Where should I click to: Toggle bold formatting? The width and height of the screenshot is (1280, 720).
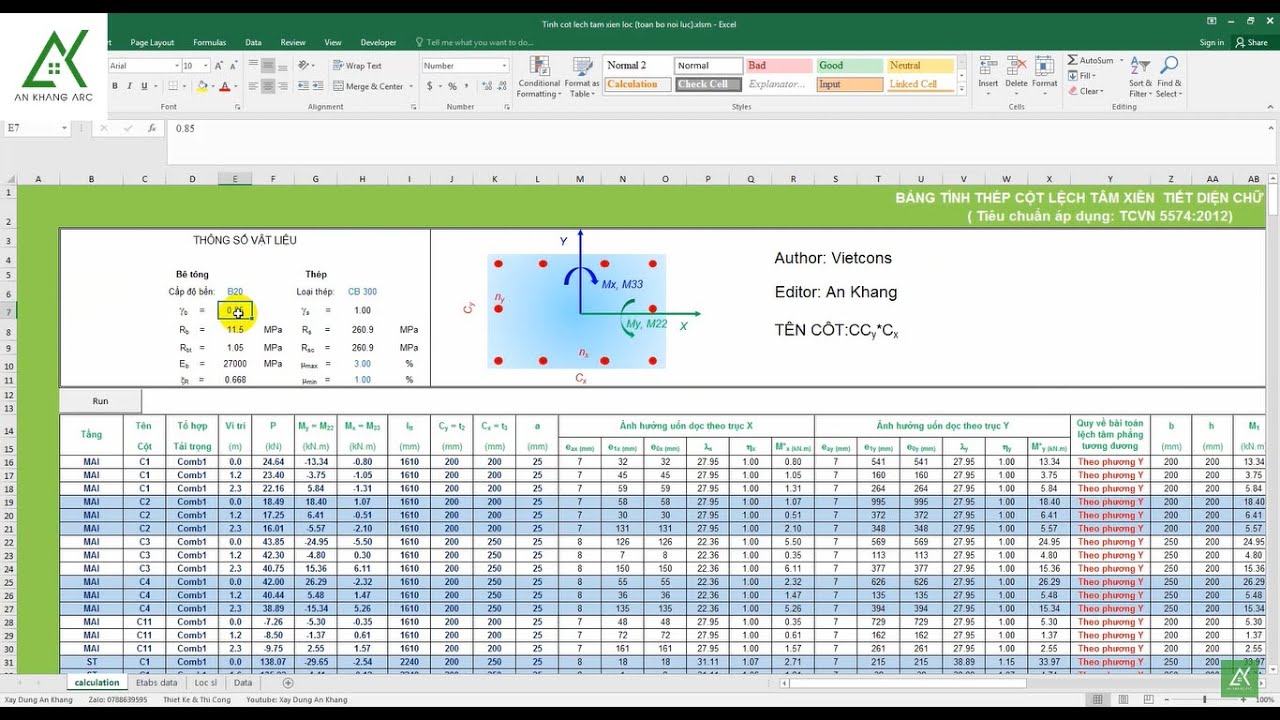[x=115, y=86]
